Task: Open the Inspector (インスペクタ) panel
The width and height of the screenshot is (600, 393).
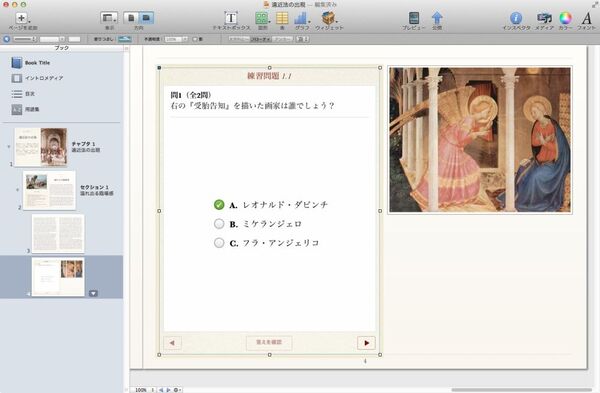Action: 516,18
